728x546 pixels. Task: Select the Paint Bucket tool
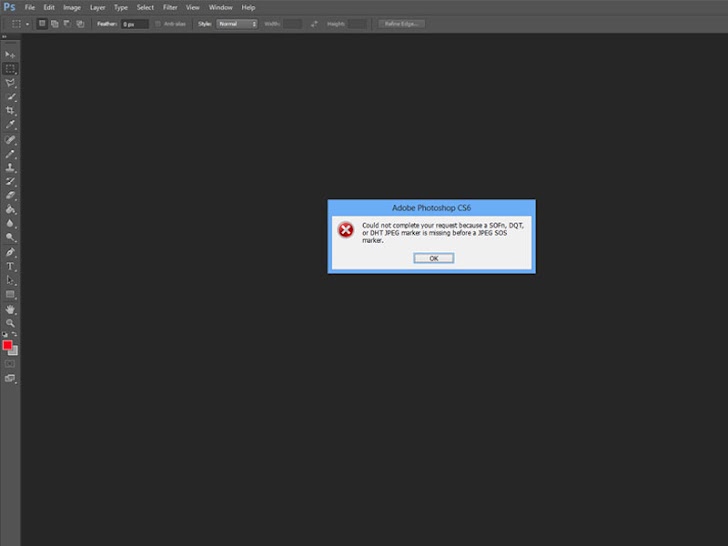(10, 209)
